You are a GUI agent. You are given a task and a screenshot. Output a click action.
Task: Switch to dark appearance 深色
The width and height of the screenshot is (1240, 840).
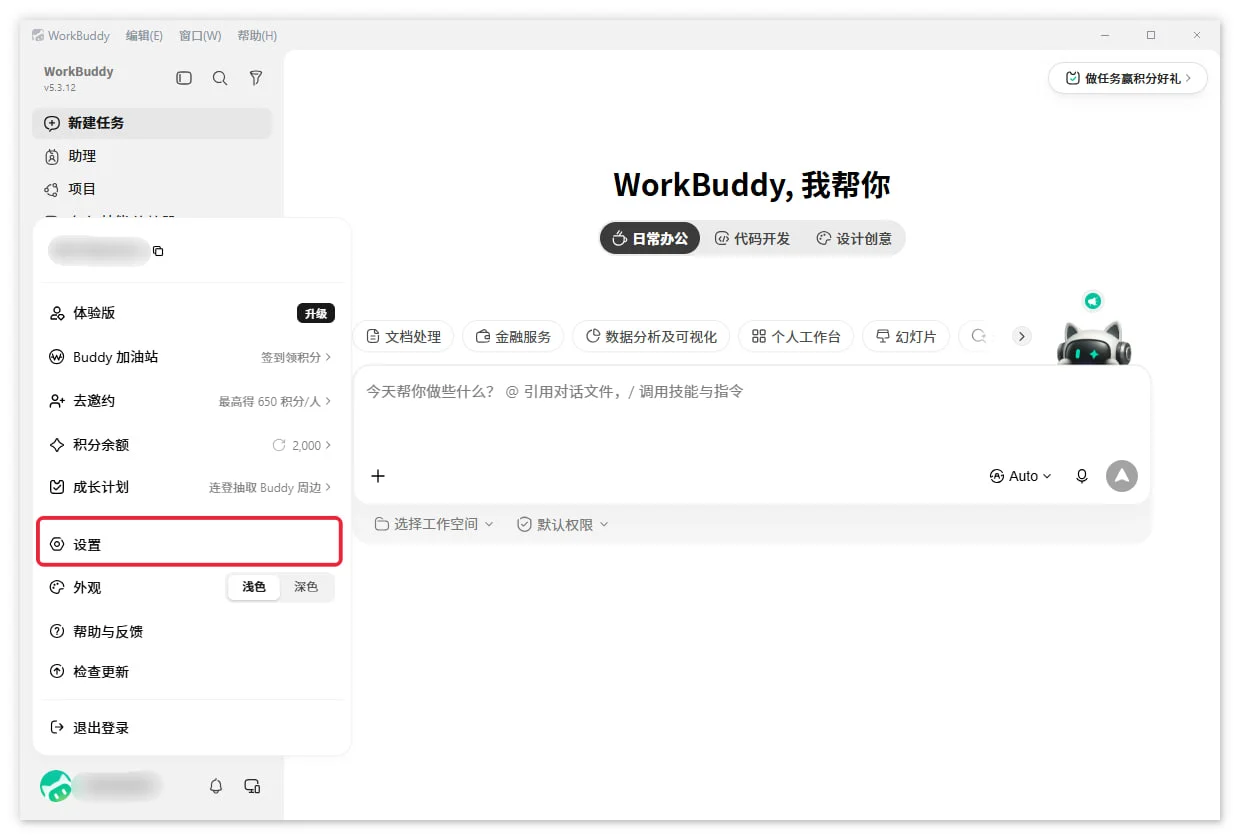pos(306,587)
